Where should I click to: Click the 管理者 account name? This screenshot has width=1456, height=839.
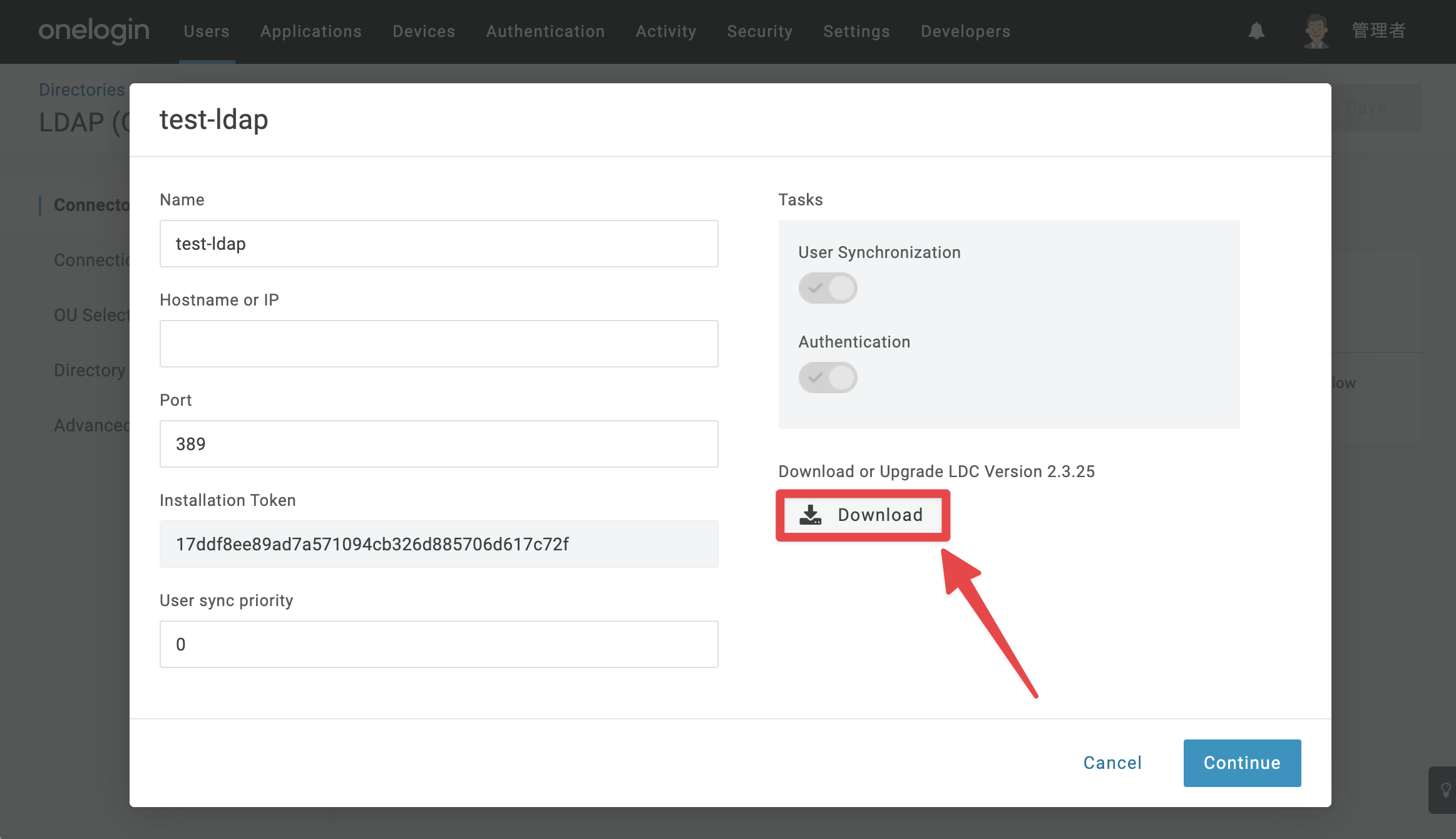1379,31
